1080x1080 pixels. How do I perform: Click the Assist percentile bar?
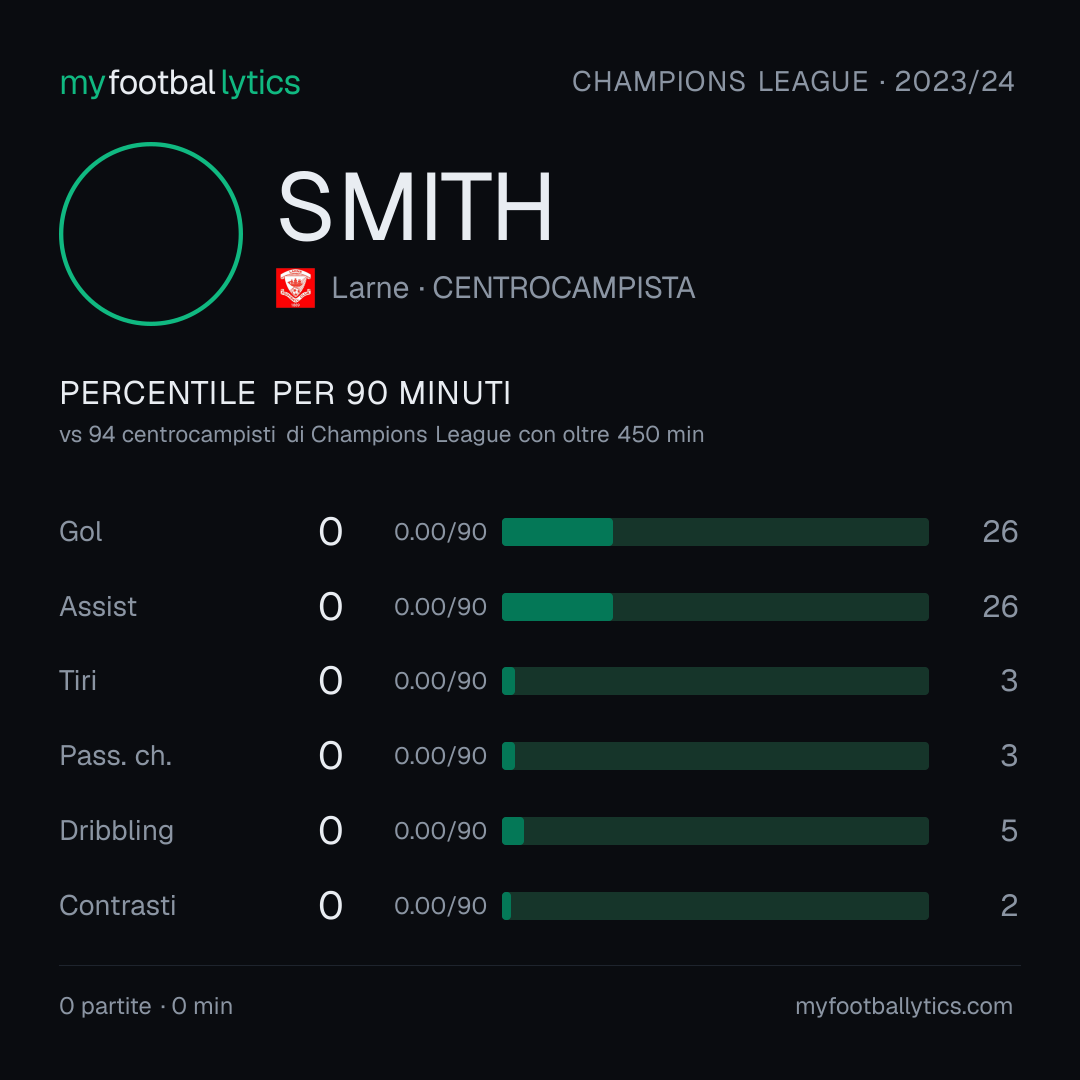(715, 607)
